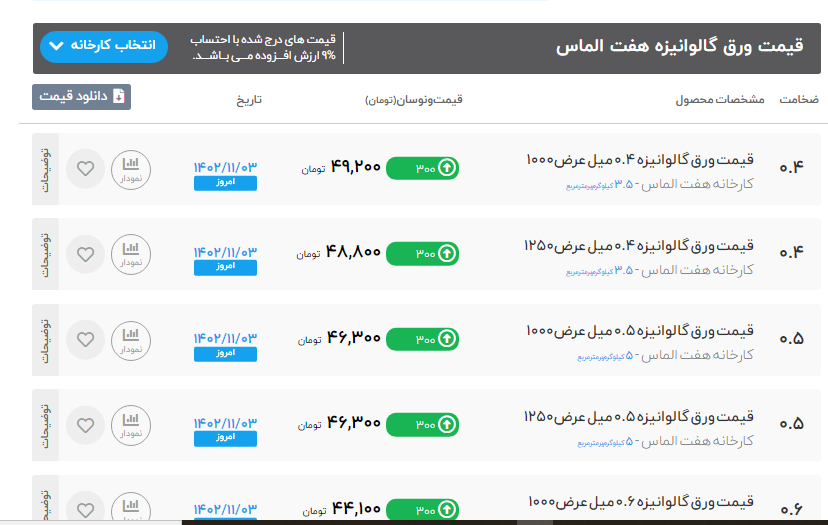The image size is (828, 525).
Task: Favorite the 0.4 mm width 1000 sheet with heart
Action: click(x=85, y=168)
